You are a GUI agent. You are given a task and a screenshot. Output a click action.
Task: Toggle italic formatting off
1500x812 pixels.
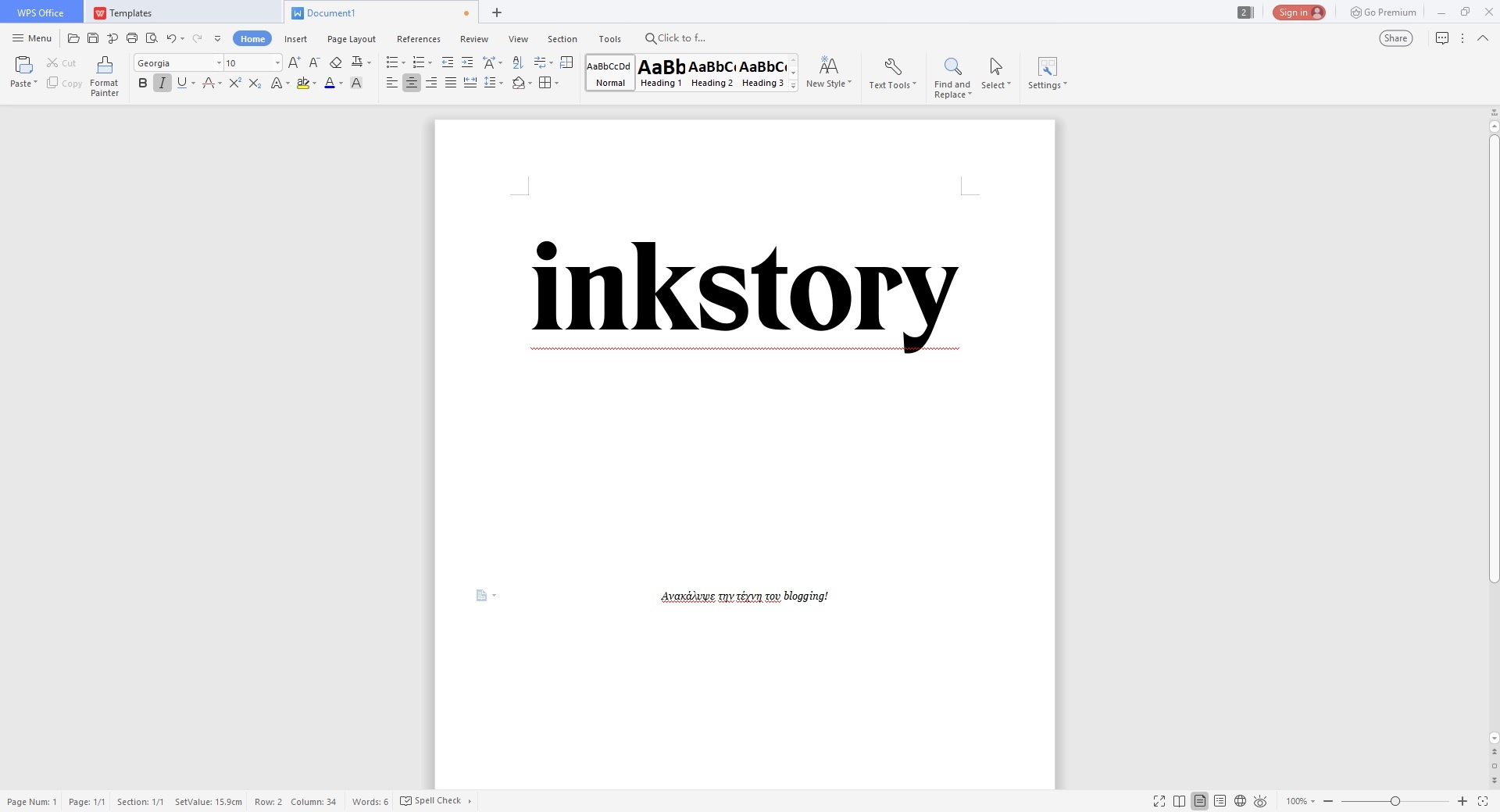pos(162,83)
